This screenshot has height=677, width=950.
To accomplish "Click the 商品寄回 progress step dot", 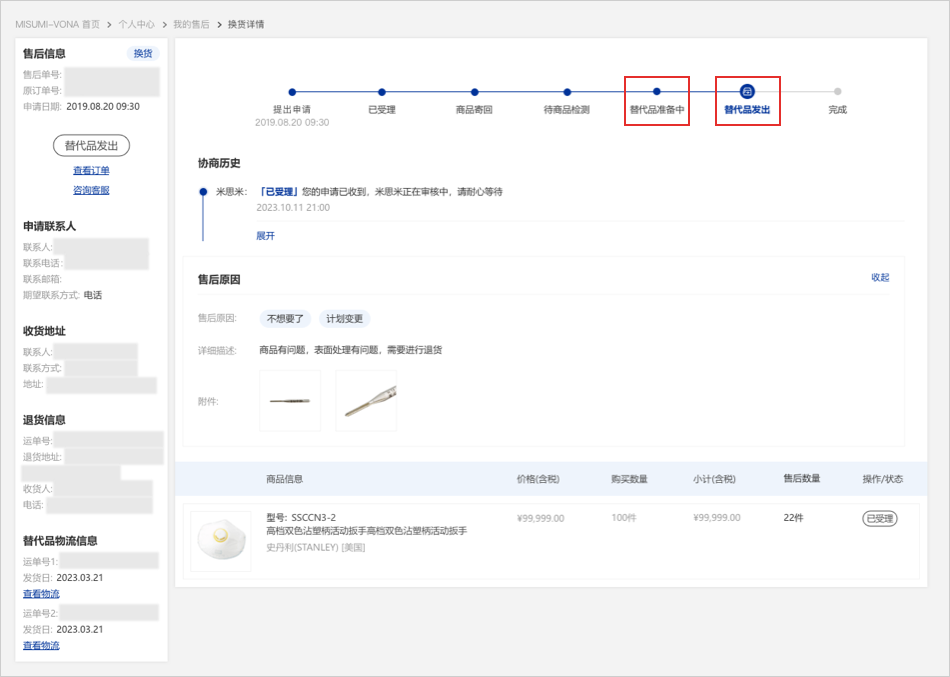I will [474, 92].
